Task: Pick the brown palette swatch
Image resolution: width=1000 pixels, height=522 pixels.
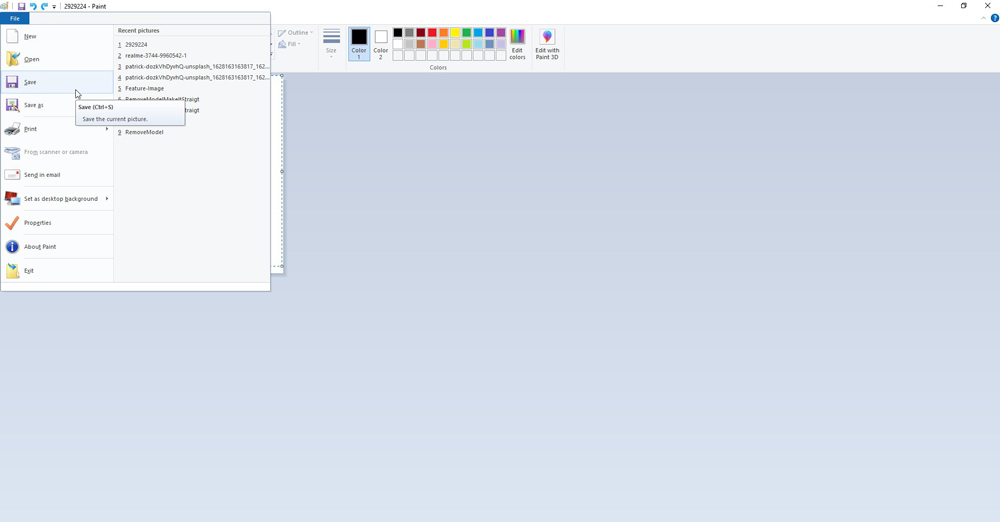Action: click(x=421, y=44)
